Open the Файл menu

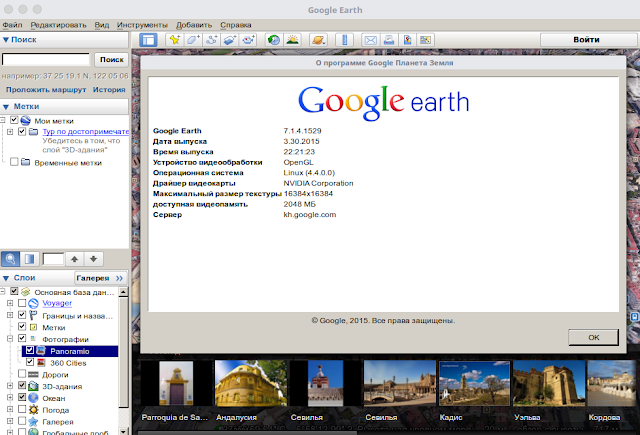tap(13, 25)
